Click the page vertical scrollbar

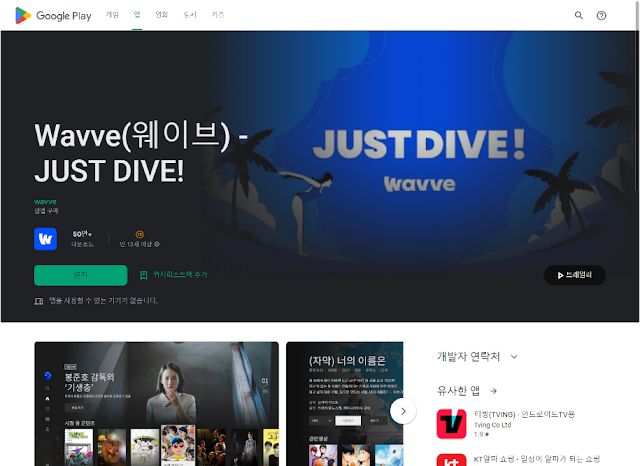pyautogui.click(x=638, y=94)
